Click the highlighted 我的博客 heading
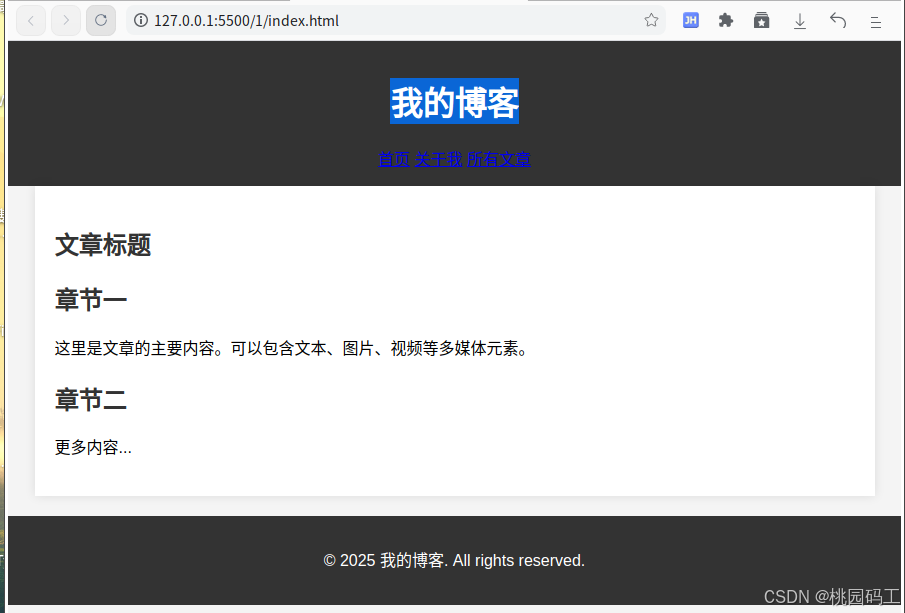905x613 pixels. click(x=454, y=102)
